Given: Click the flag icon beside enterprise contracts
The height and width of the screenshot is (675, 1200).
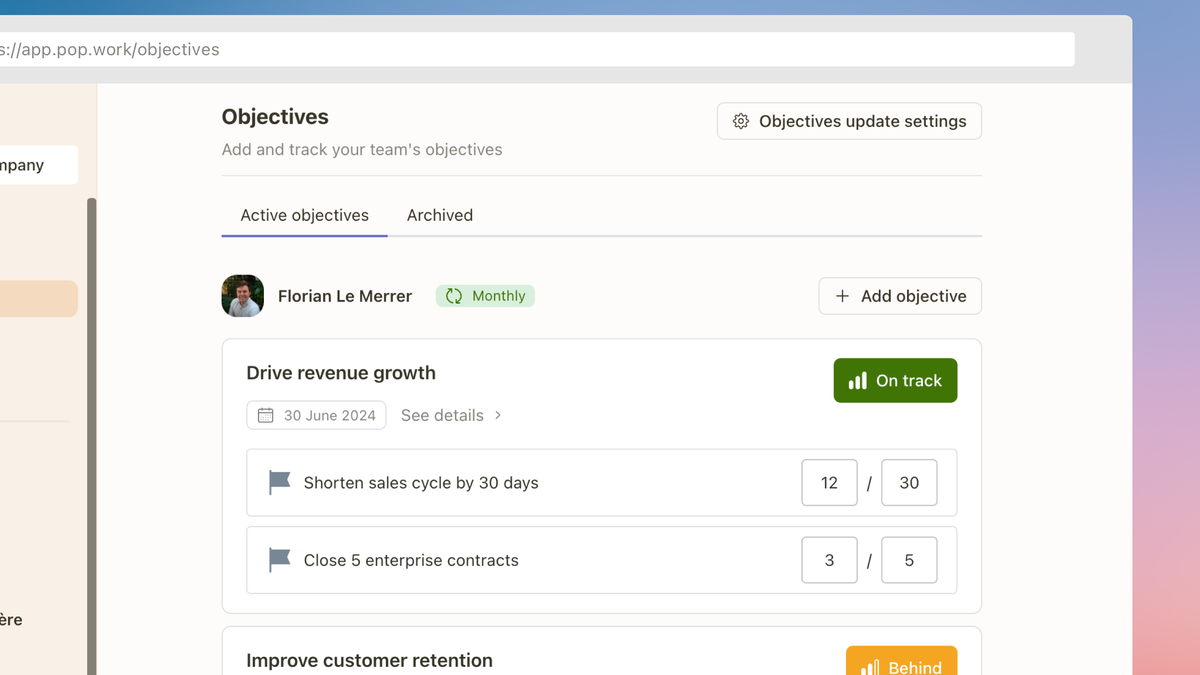Looking at the screenshot, I should click(x=278, y=560).
